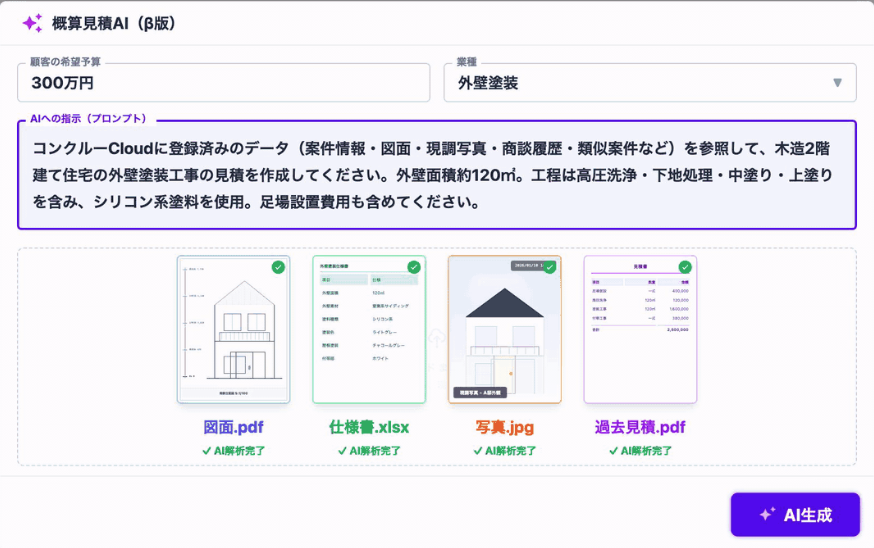Preview the 写真.jpg house photo thumbnail

(x=504, y=330)
